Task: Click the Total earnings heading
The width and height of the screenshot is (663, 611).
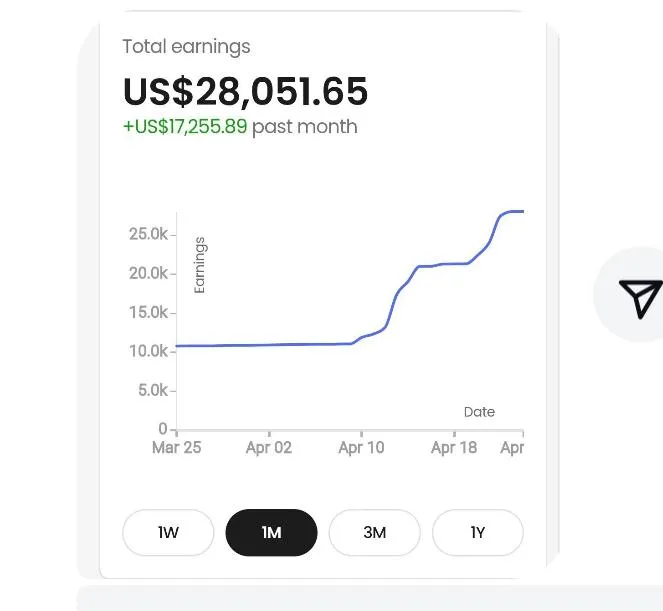Action: coord(186,47)
